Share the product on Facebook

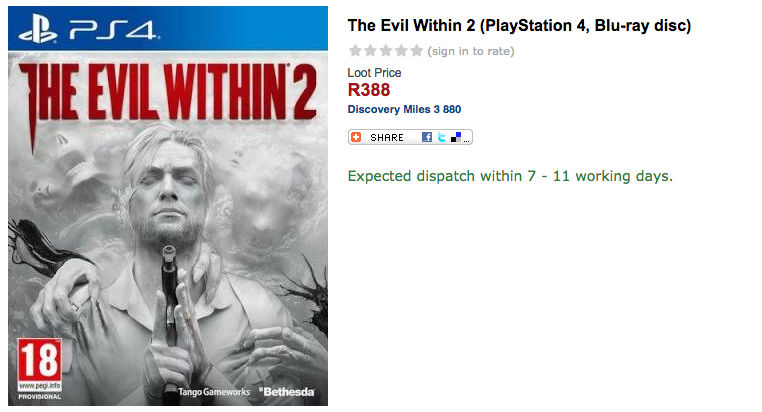tap(427, 137)
